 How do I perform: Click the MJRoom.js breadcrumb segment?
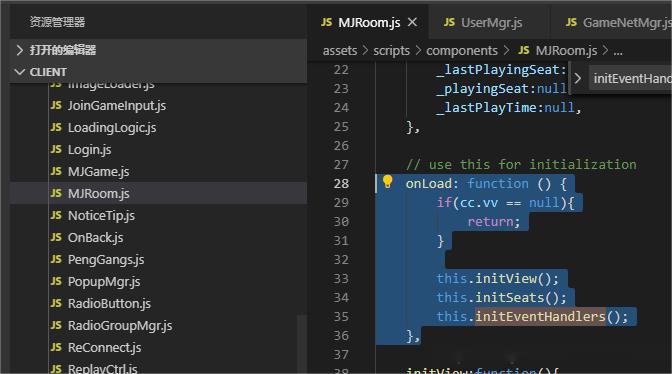[566, 51]
